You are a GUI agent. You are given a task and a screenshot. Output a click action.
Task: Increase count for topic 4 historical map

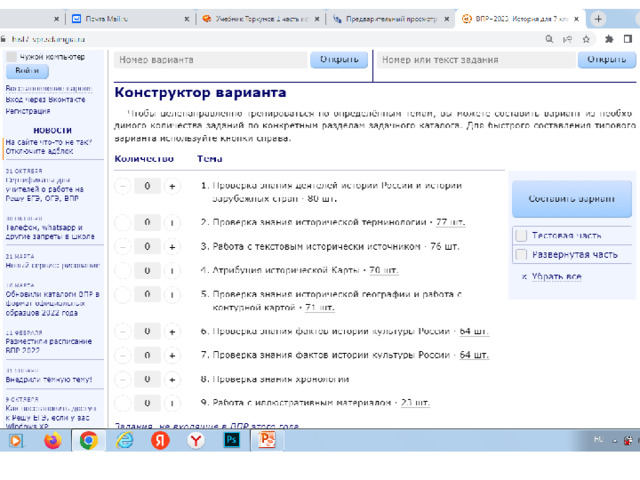(172, 271)
